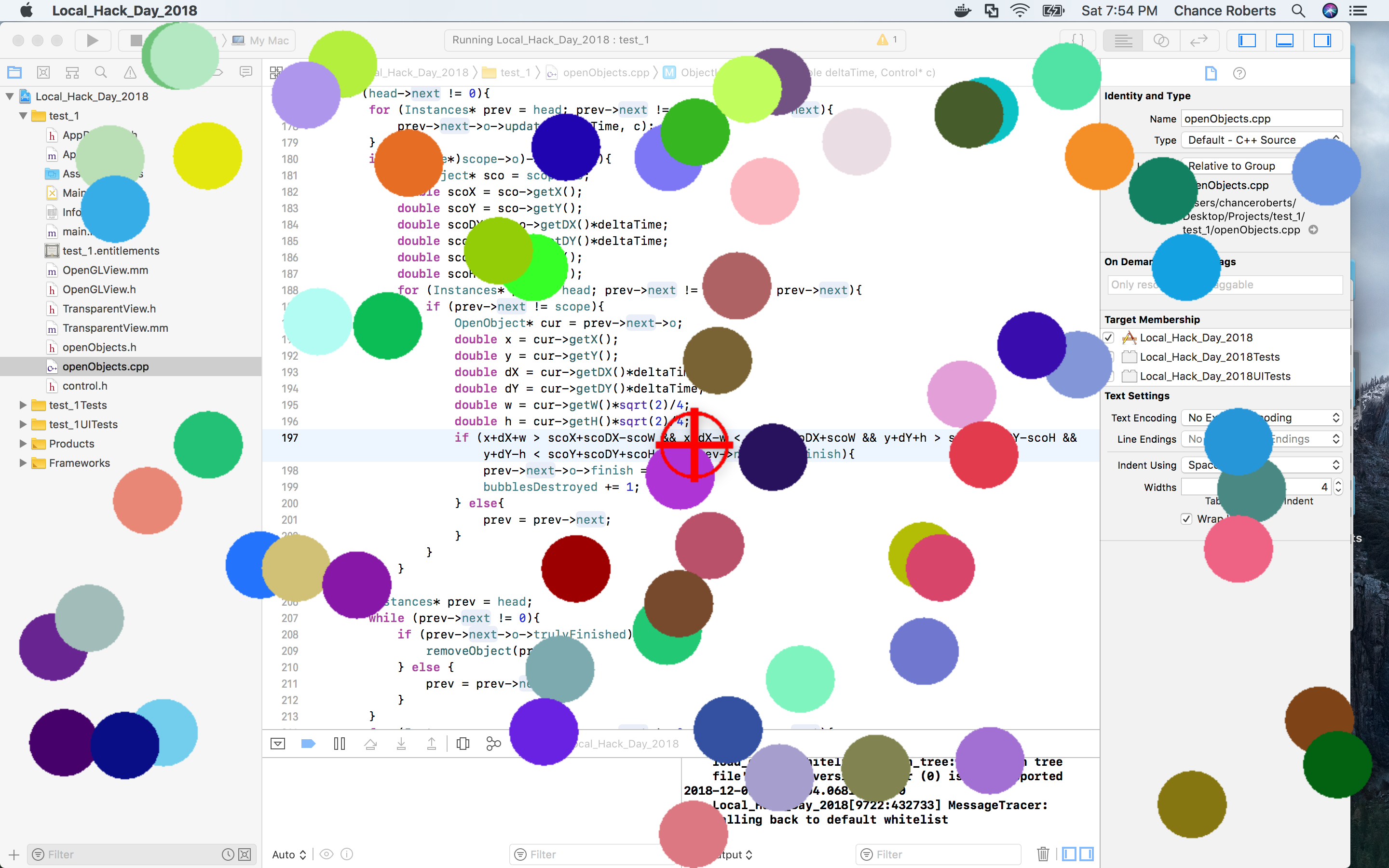Uncheck Local_Hack_Day_2018 target membership
1389x868 pixels.
(x=1109, y=338)
